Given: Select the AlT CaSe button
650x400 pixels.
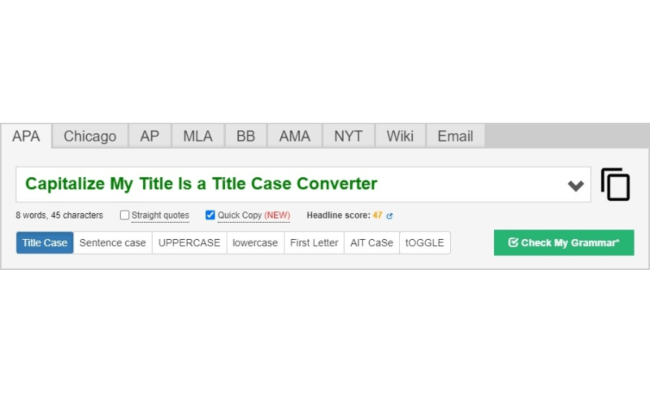Looking at the screenshot, I should pyautogui.click(x=371, y=242).
